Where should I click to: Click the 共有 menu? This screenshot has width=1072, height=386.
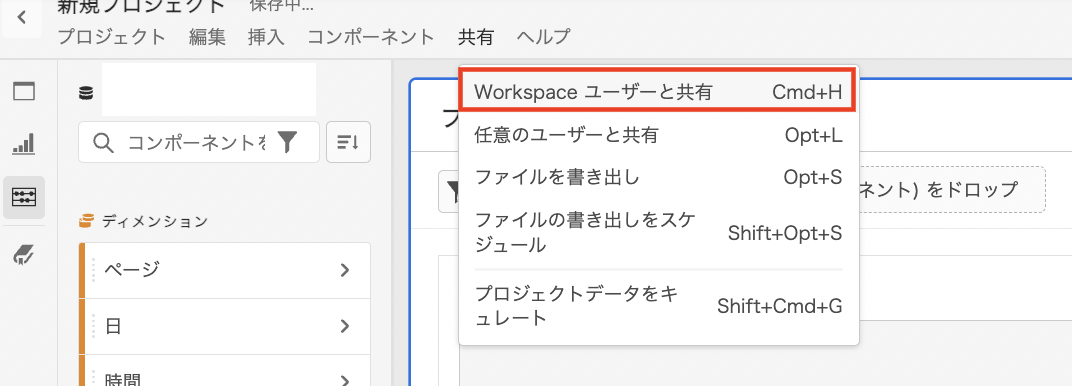[476, 37]
